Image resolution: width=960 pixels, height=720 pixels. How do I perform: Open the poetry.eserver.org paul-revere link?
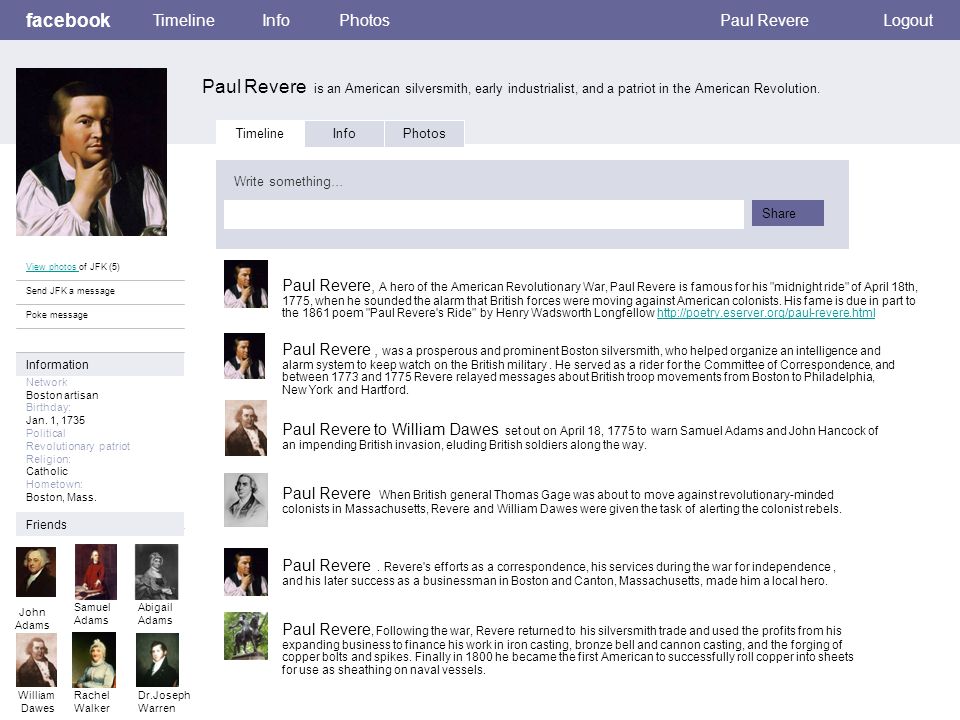[766, 313]
